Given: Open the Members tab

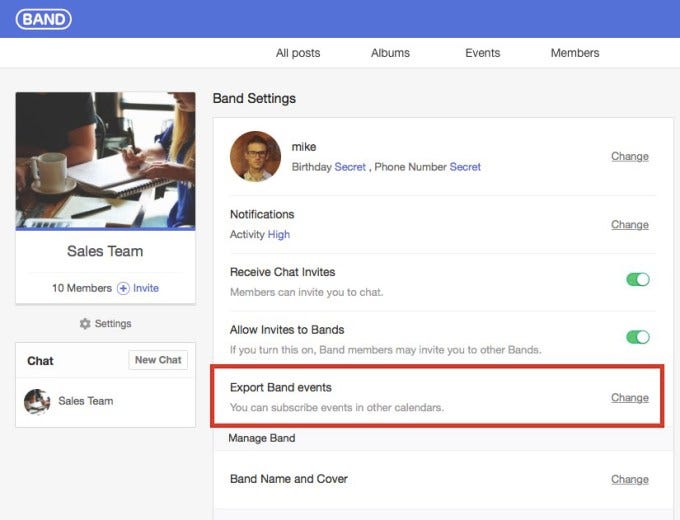Looking at the screenshot, I should pos(575,53).
